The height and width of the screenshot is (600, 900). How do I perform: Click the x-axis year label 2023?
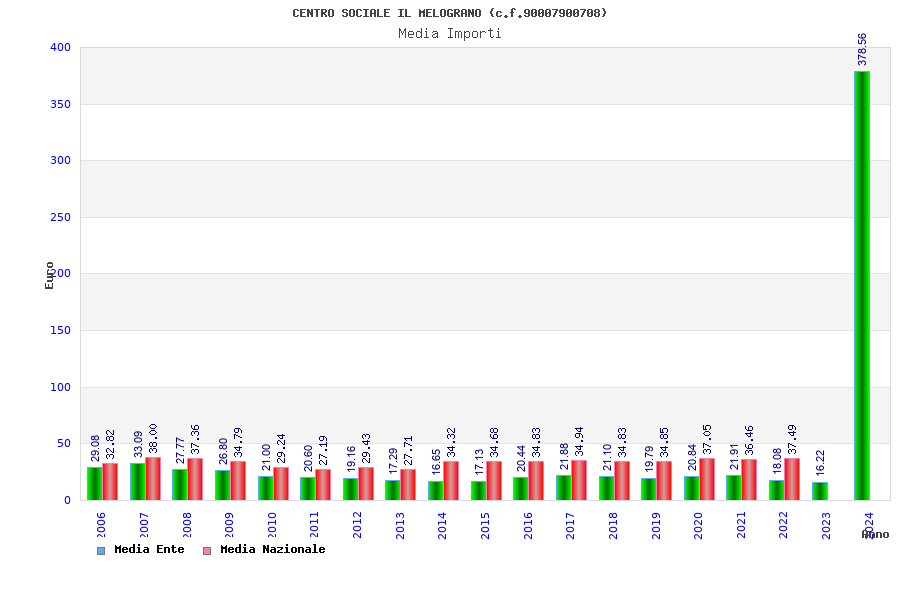click(x=826, y=525)
